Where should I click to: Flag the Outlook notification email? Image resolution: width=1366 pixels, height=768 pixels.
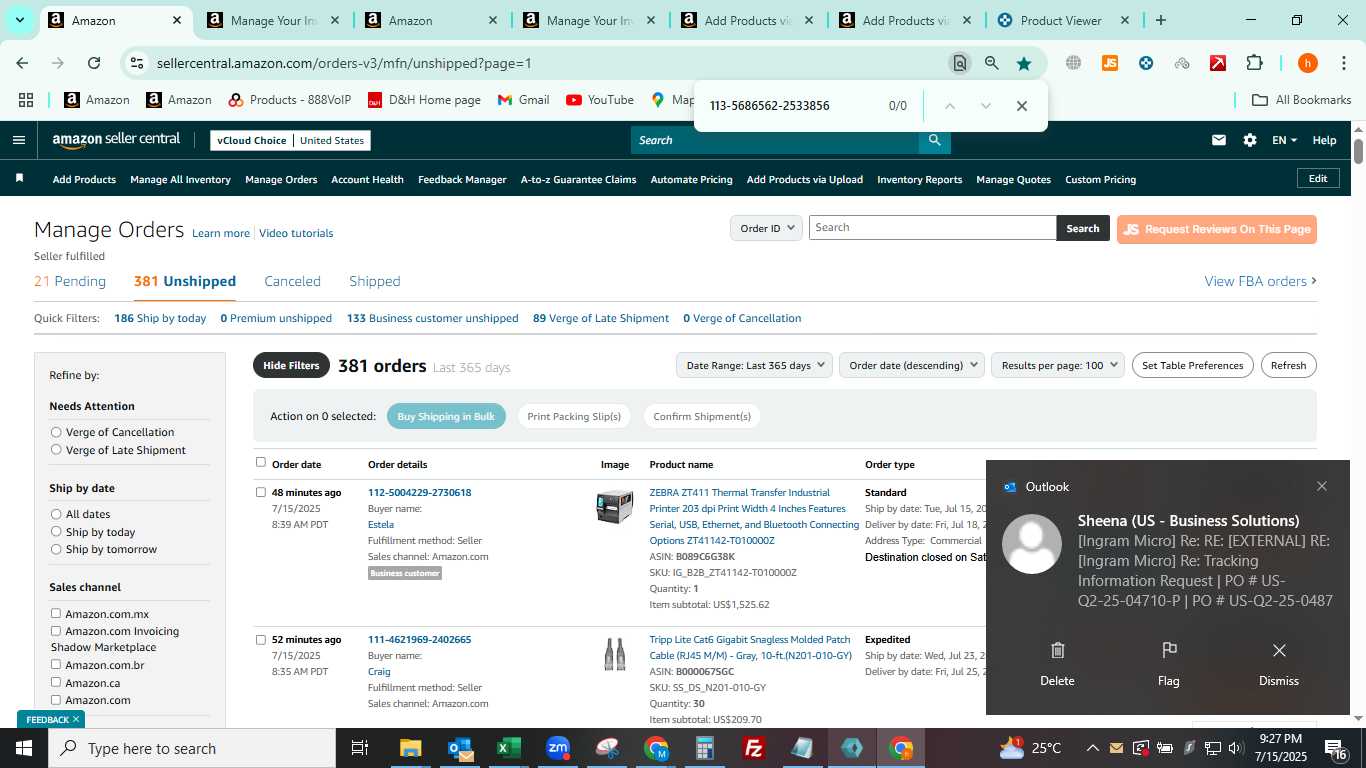1169,665
